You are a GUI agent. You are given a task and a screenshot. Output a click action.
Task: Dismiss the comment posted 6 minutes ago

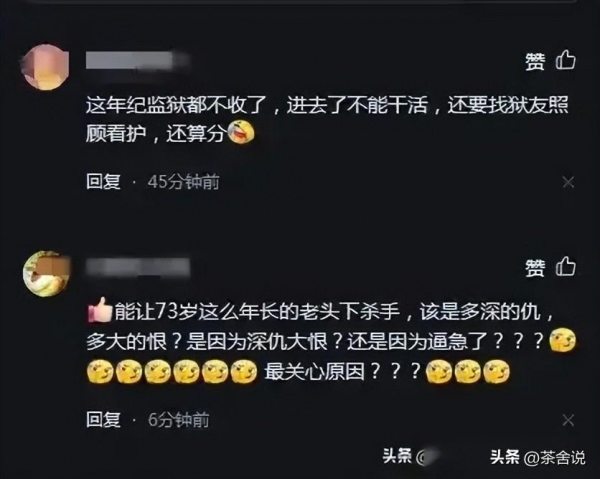click(x=568, y=420)
